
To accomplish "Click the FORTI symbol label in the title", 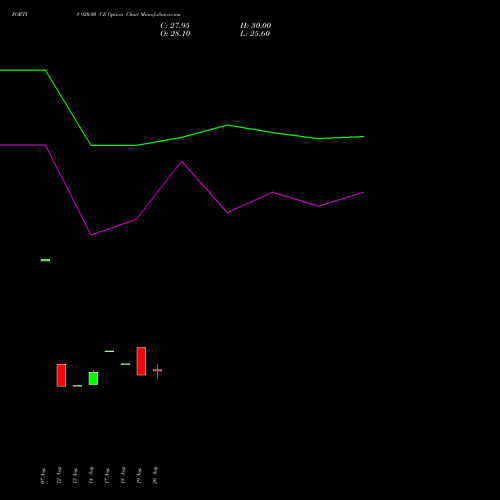I will pos(20,14).
